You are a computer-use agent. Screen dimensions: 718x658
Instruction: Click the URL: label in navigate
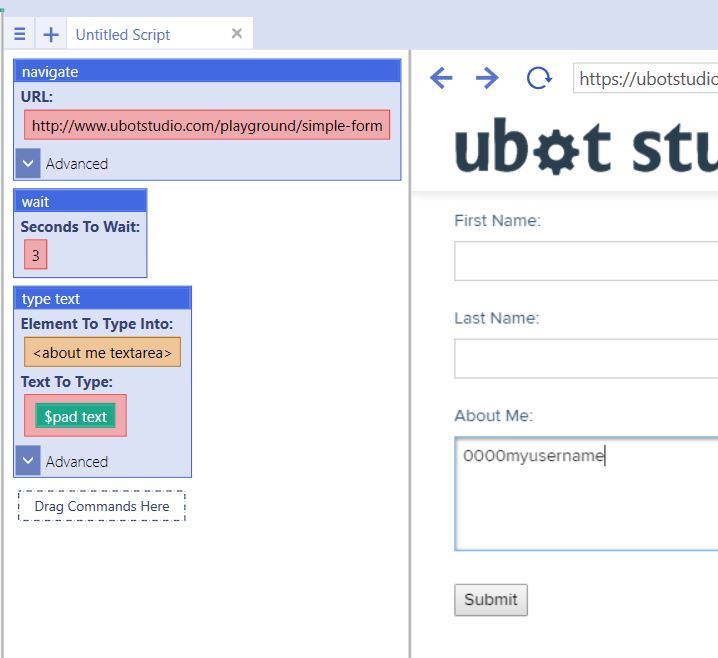pos(37,97)
